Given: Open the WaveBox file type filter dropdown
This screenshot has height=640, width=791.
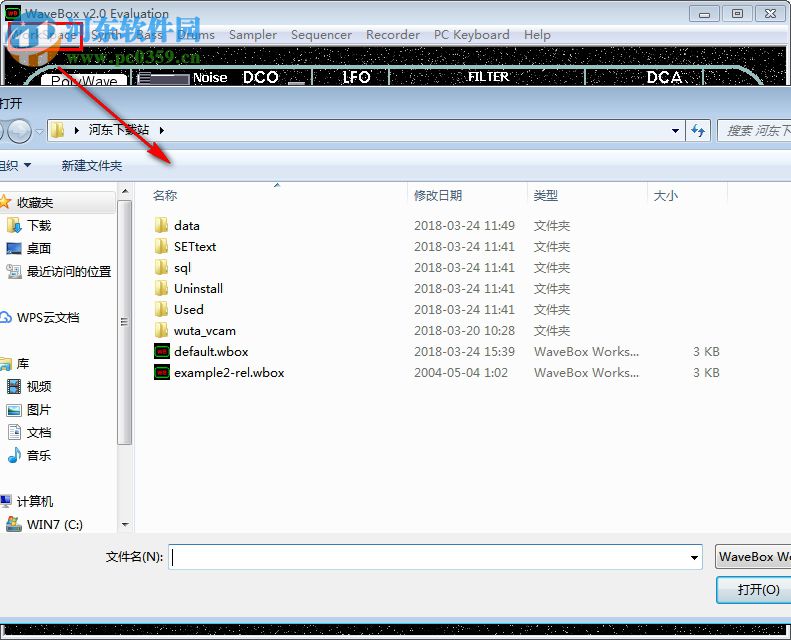Looking at the screenshot, I should point(753,557).
